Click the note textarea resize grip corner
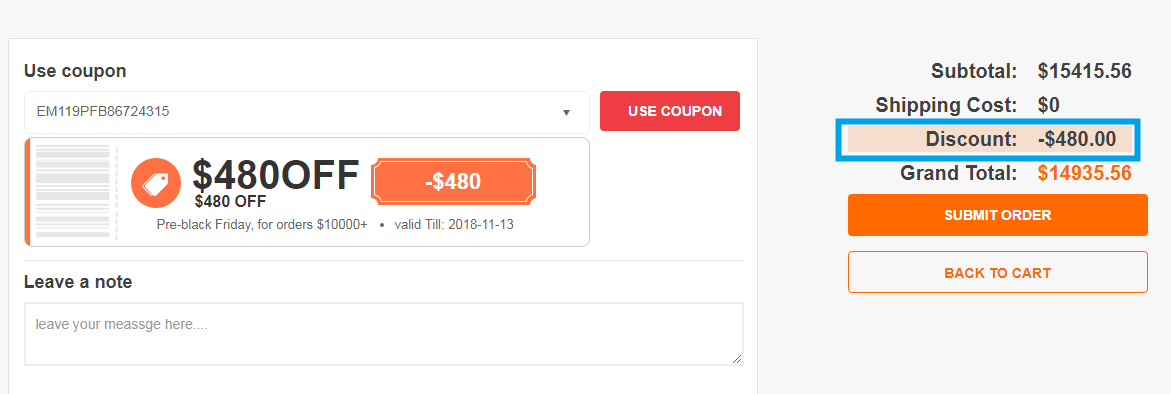This screenshot has height=394, width=1171. pos(737,359)
